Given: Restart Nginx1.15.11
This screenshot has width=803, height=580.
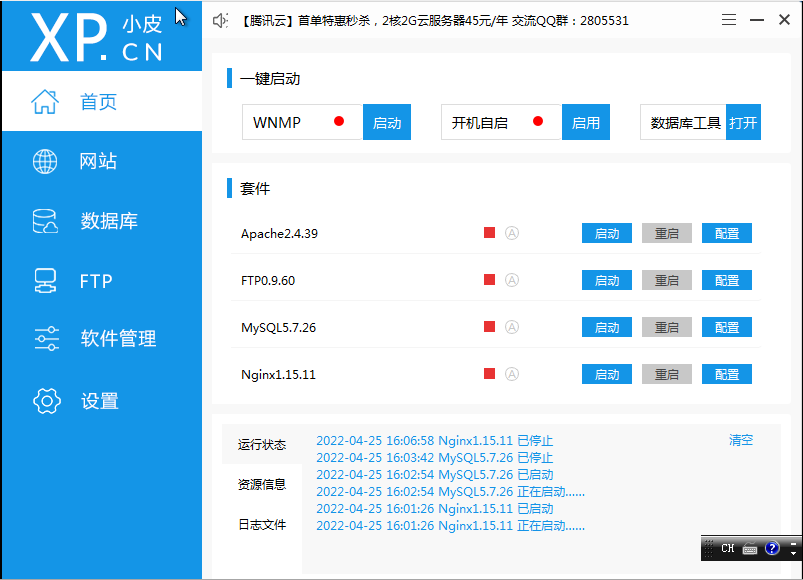Looking at the screenshot, I should tap(667, 374).
